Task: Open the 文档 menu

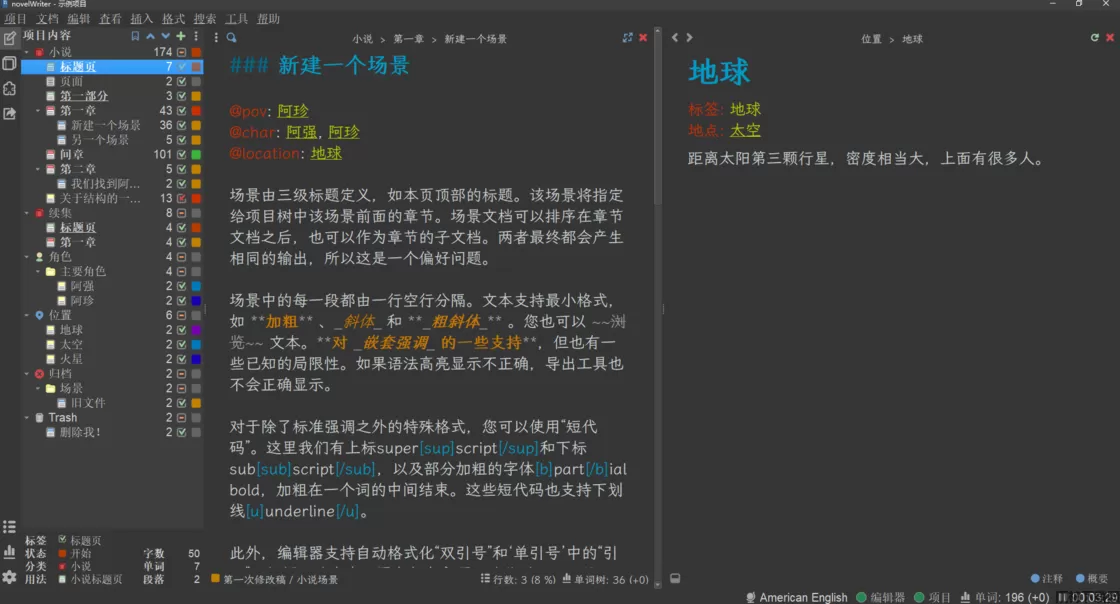Action: click(47, 19)
